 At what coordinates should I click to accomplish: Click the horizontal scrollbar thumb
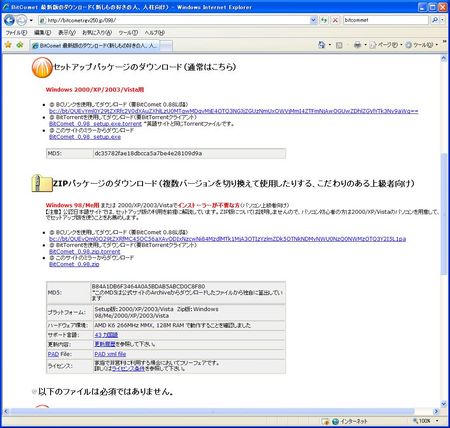212,411
